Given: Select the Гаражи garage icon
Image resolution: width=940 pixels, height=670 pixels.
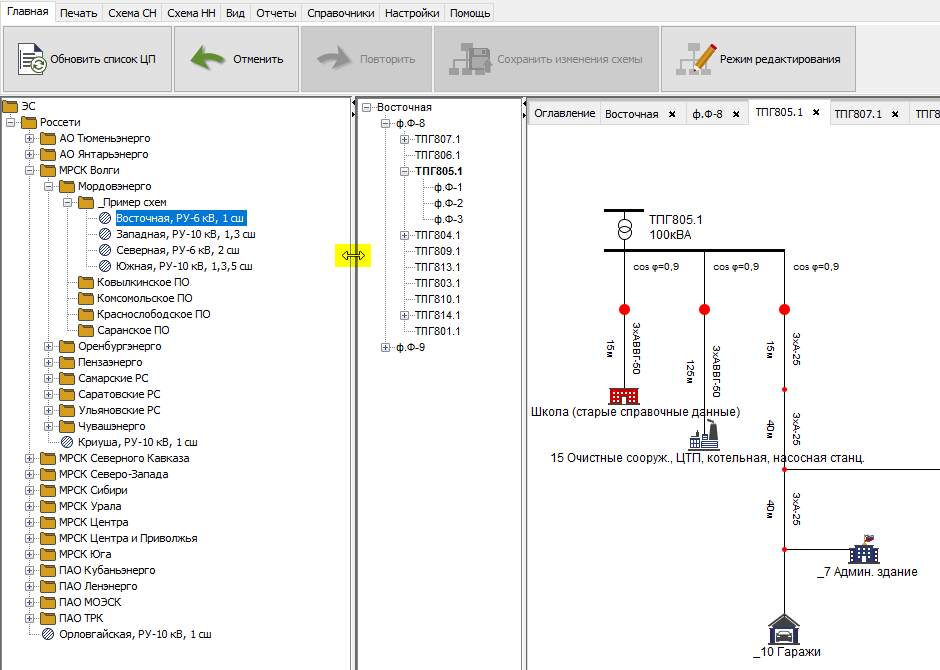Looking at the screenshot, I should point(784,629).
